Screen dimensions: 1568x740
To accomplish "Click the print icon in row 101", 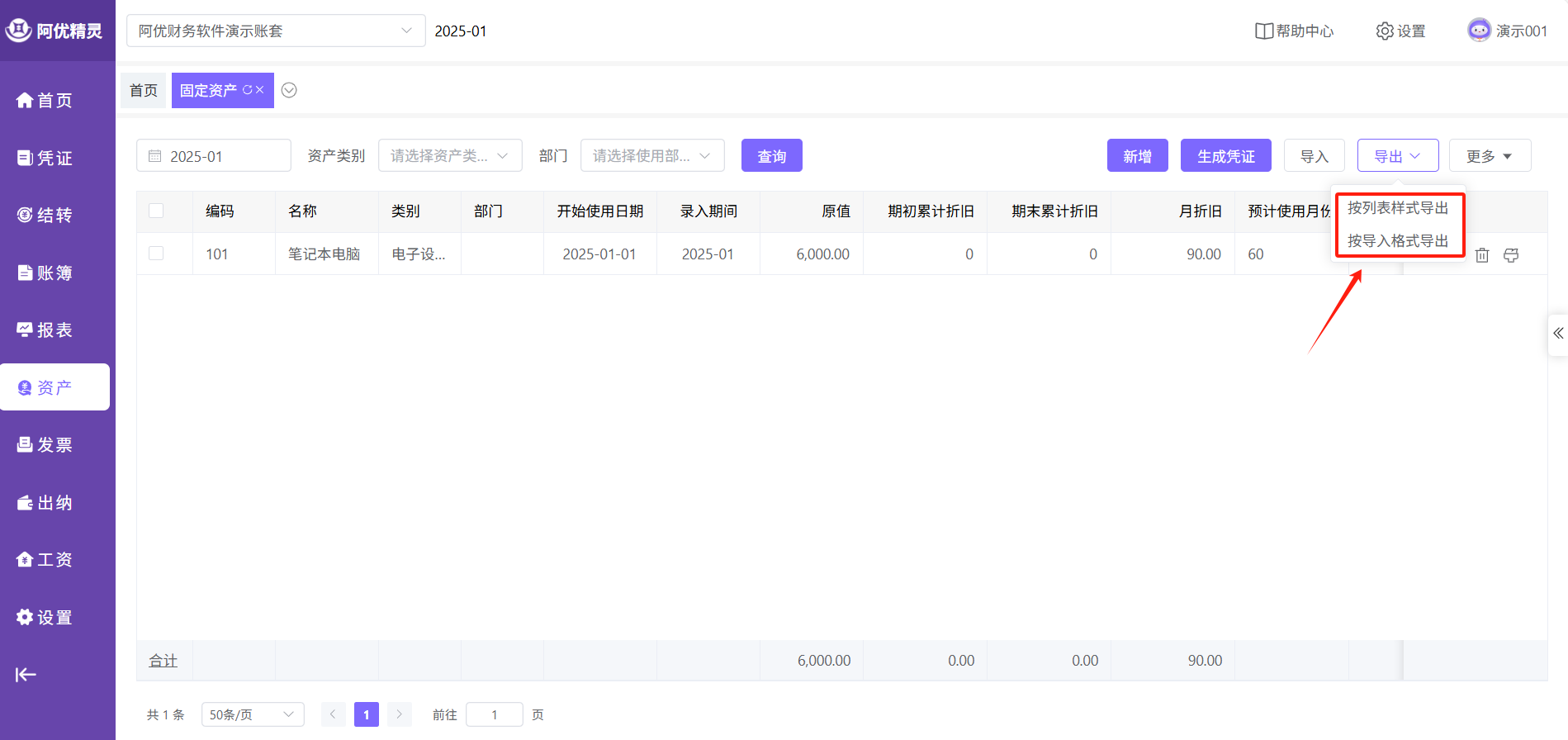I will (x=1511, y=255).
